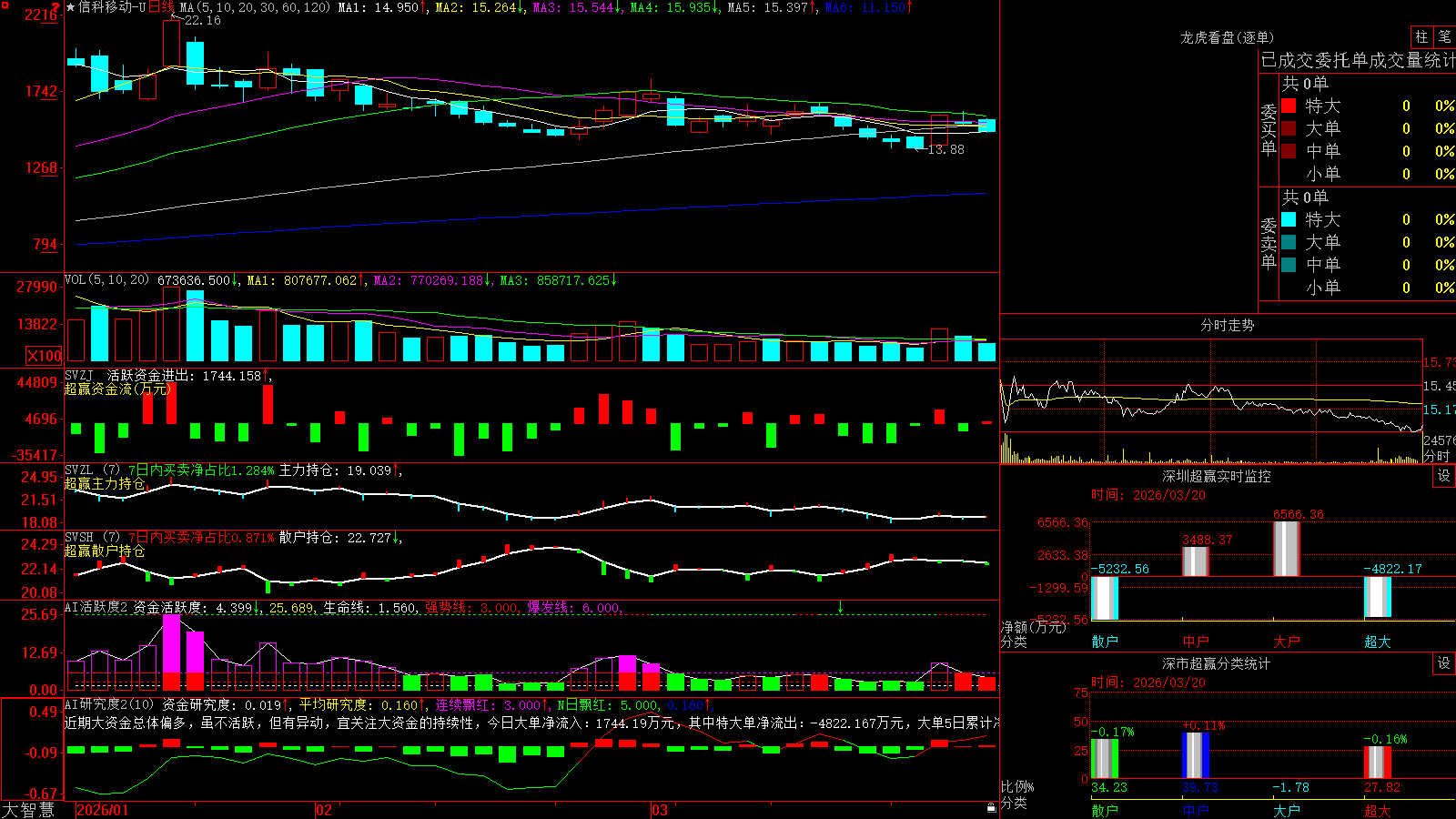Click the green MA4: 15.935 value
The image size is (1456, 819).
coord(674,7)
